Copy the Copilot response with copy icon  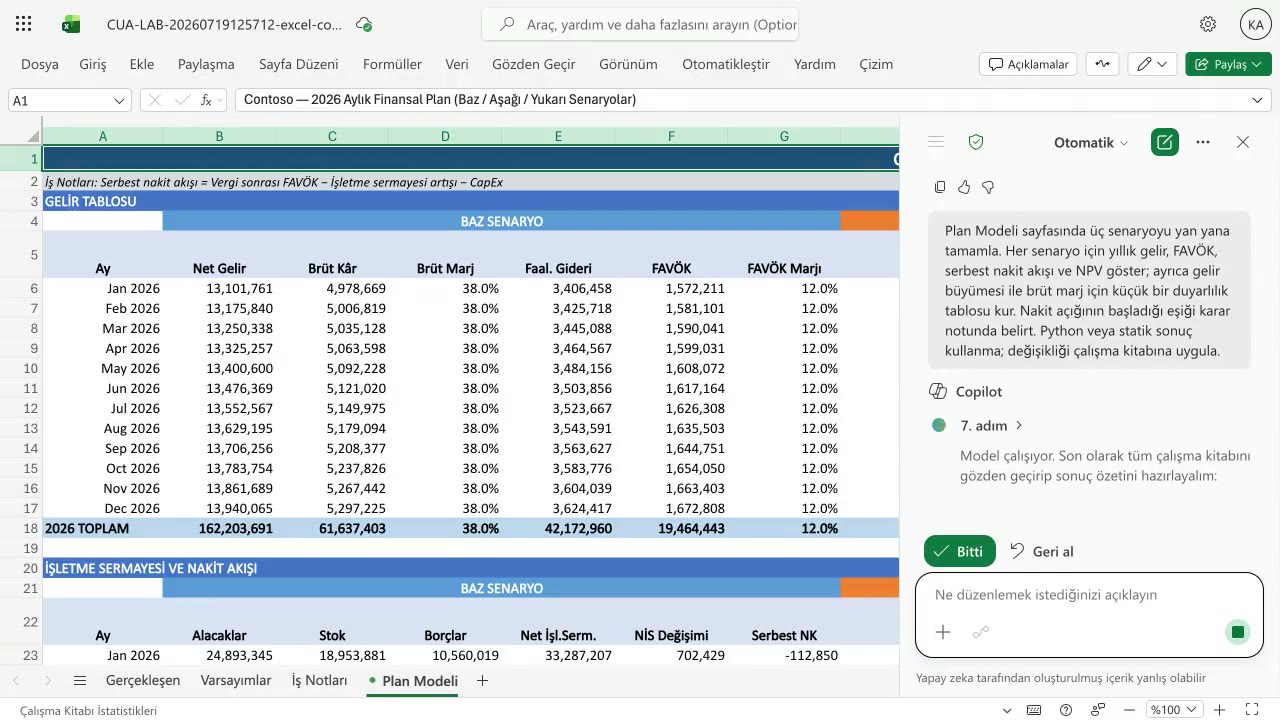[940, 187]
